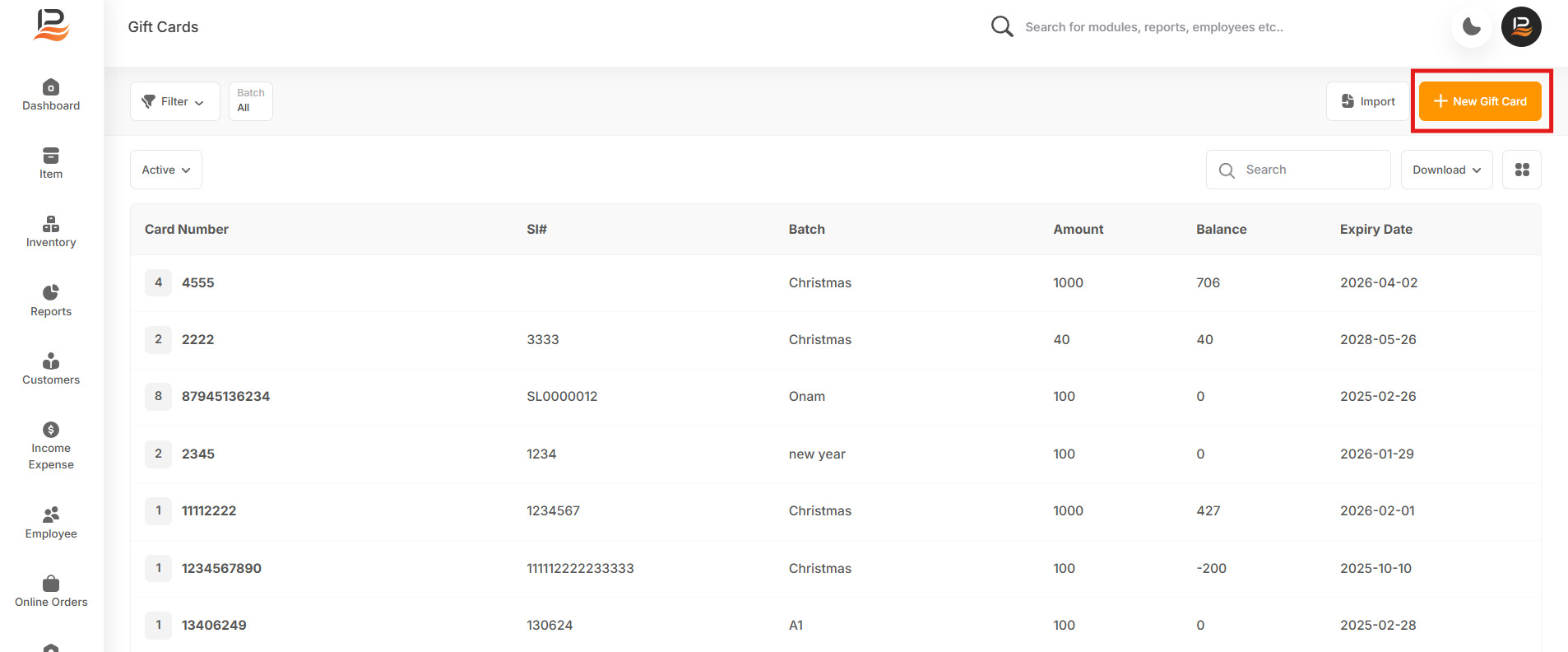Open the Inventory sidebar icon
Screen dimensions: 1568x652
(x=51, y=224)
